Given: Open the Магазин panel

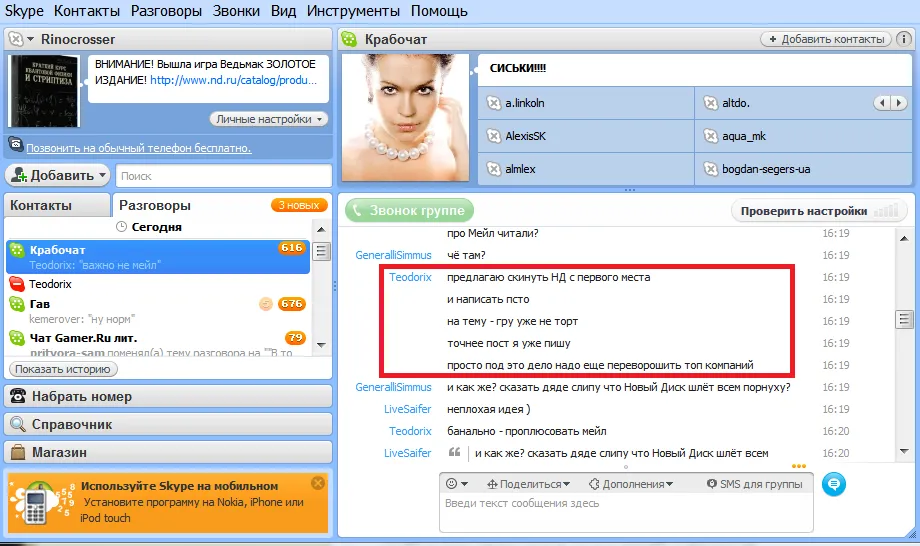Looking at the screenshot, I should coord(168,453).
